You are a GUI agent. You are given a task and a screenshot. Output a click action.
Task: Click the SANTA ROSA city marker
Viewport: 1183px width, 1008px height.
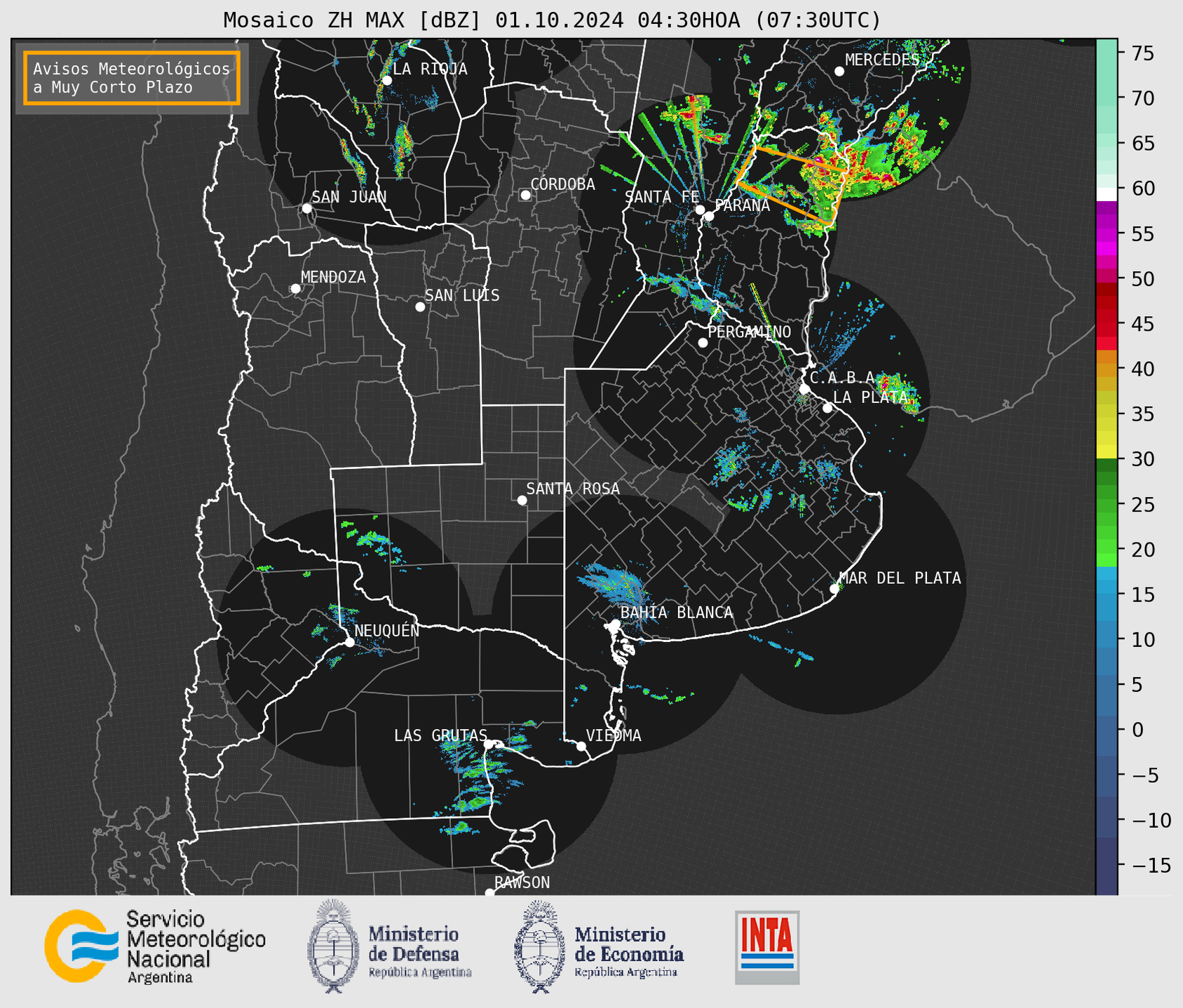click(522, 500)
